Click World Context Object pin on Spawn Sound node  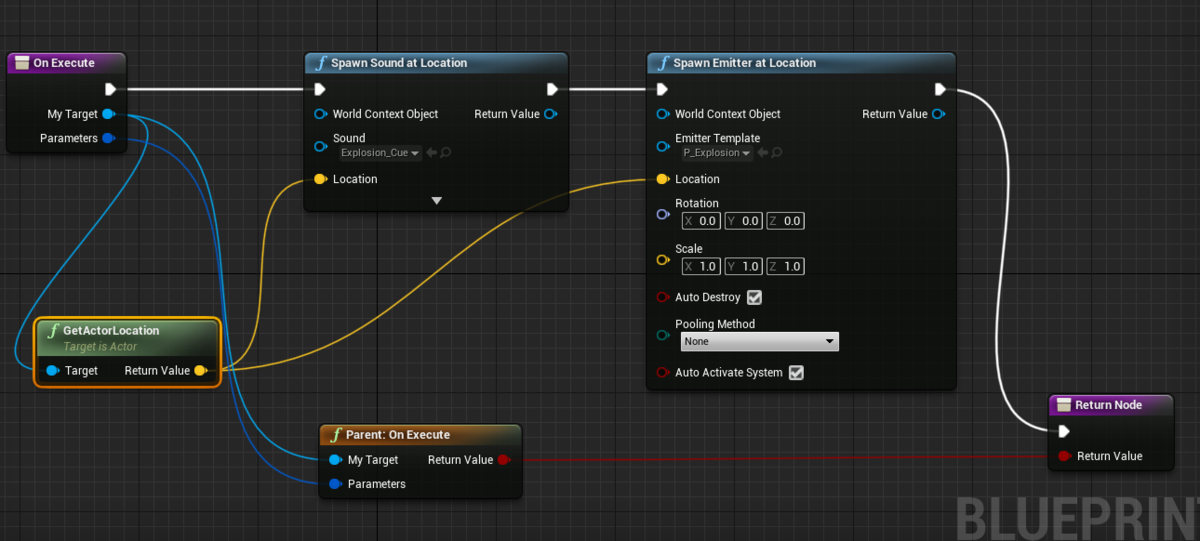[x=320, y=114]
